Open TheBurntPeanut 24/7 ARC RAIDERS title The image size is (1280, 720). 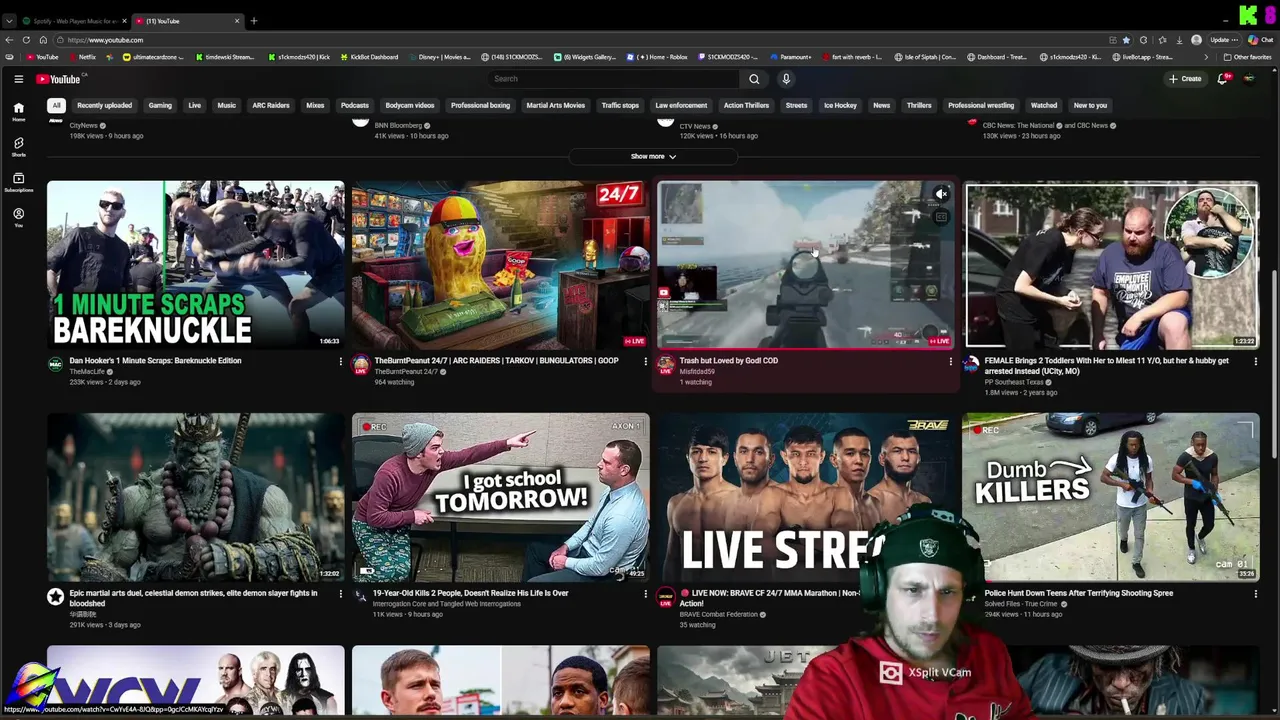pos(496,361)
